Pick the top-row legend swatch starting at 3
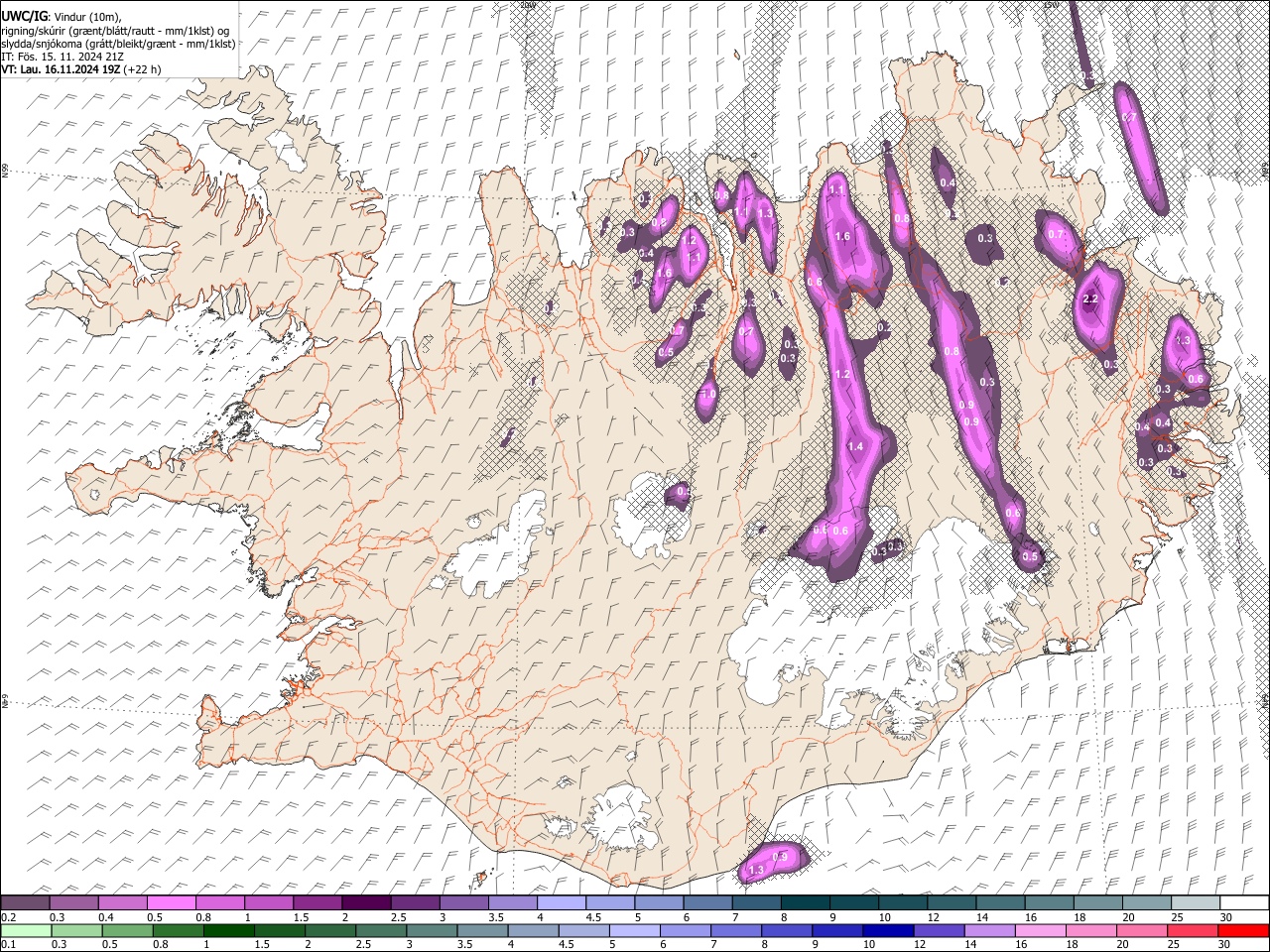The image size is (1270, 952). pos(464,902)
